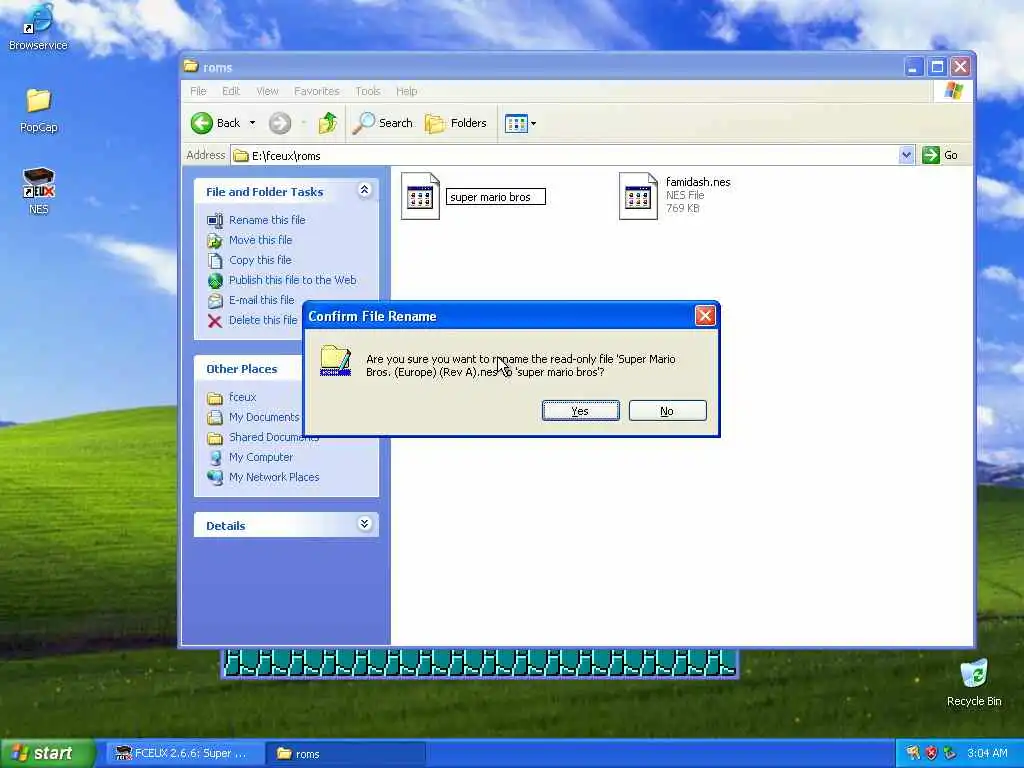Click Move this file link

pyautogui.click(x=261, y=240)
